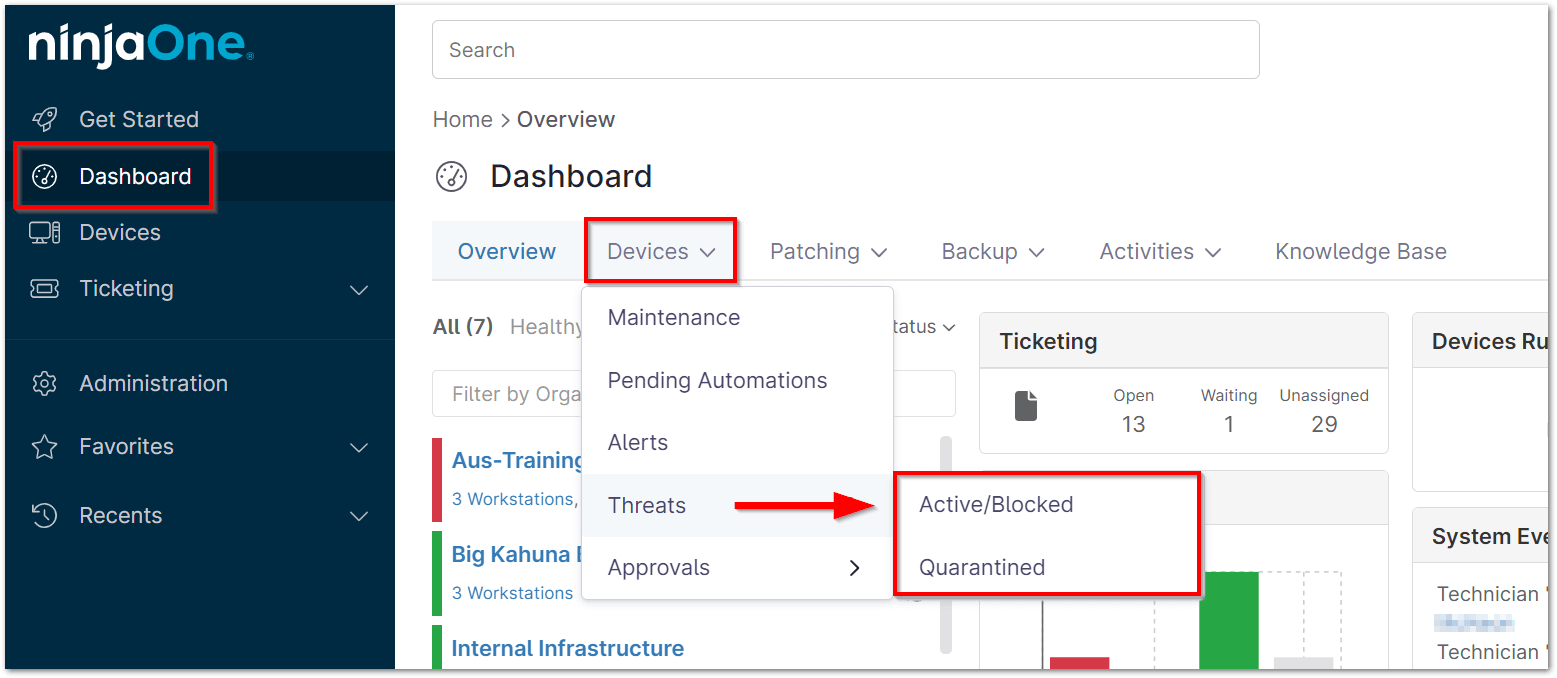Click the Ticketing ticket icon in sidebar

point(45,289)
